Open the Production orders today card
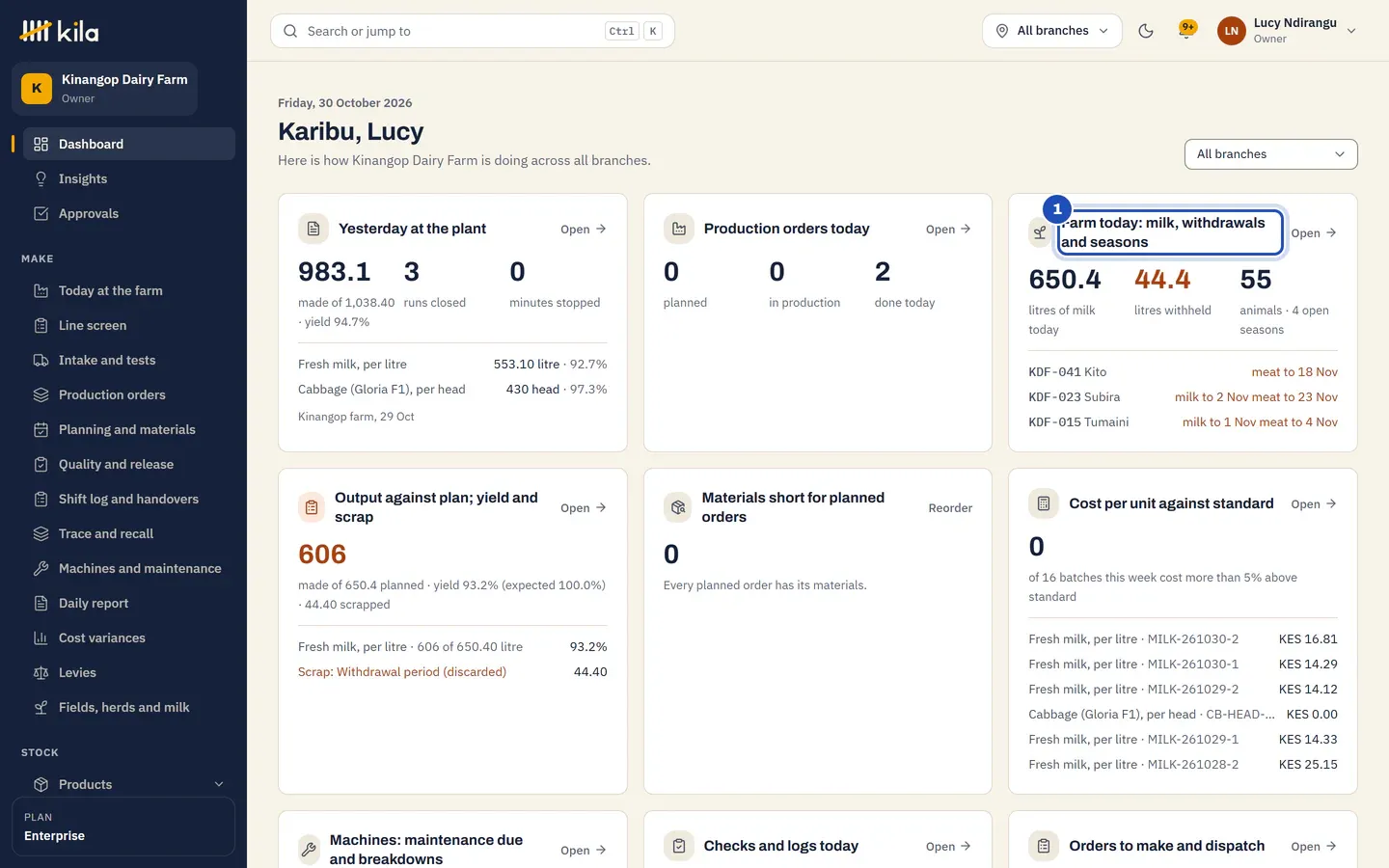The image size is (1389, 868). 948,230
